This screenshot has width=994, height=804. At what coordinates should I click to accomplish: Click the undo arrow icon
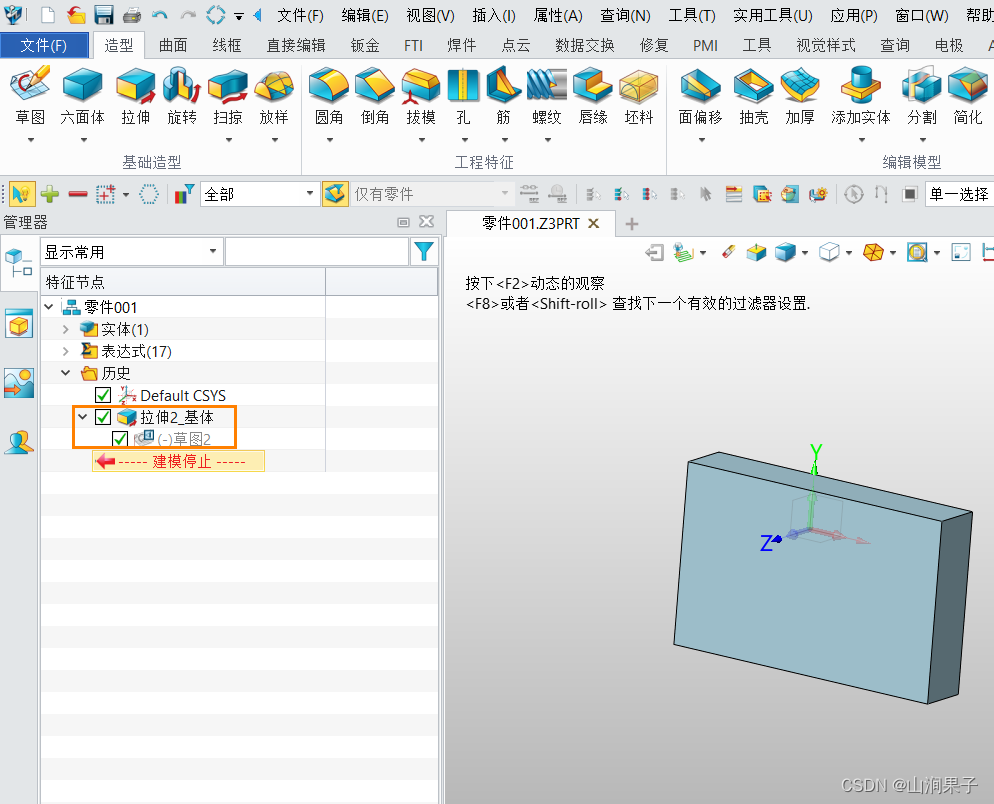coord(159,15)
